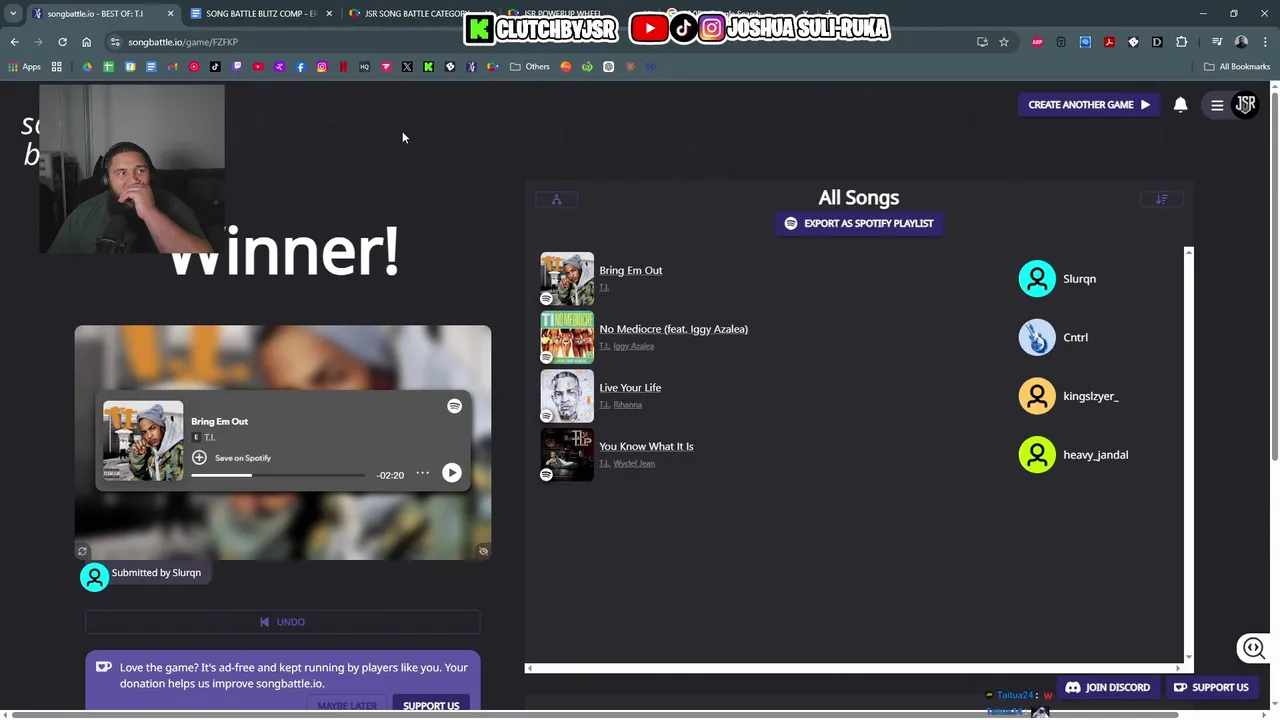Click the Rihanna artist link
This screenshot has height=720, width=1280.
[x=628, y=405]
